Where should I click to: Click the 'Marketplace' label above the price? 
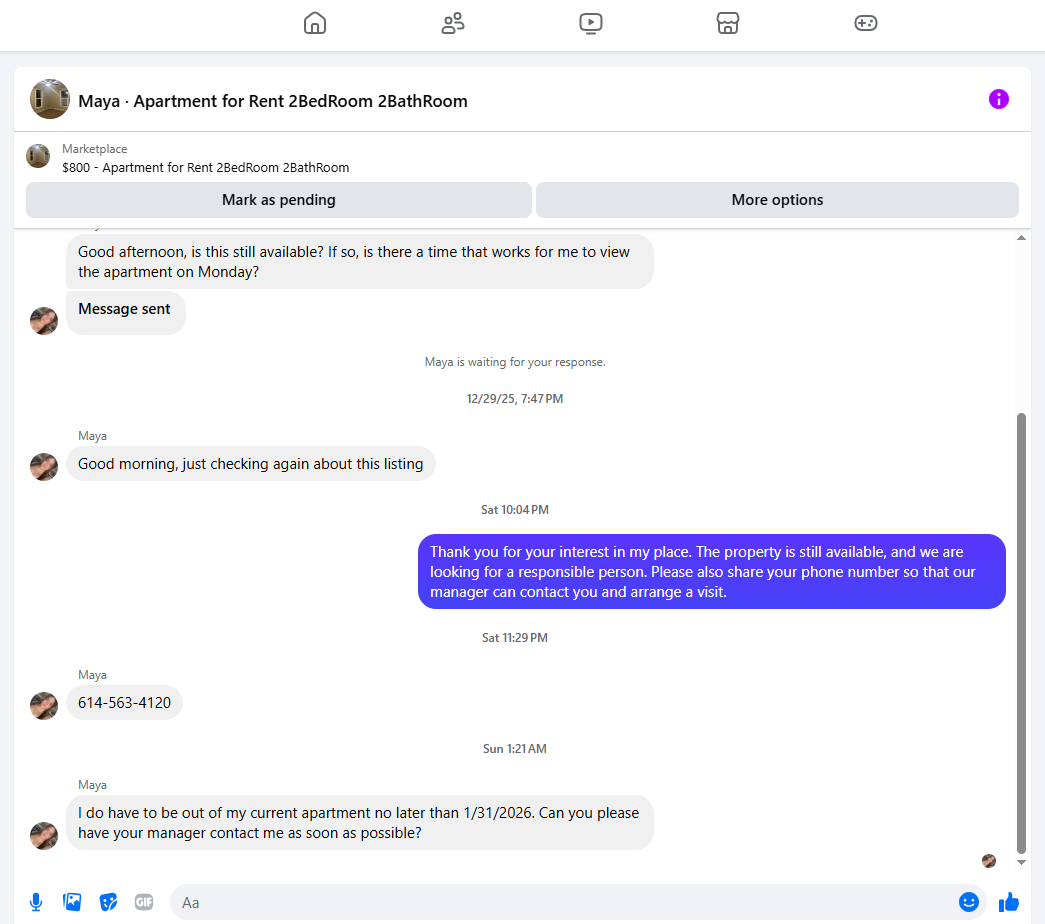coord(94,149)
